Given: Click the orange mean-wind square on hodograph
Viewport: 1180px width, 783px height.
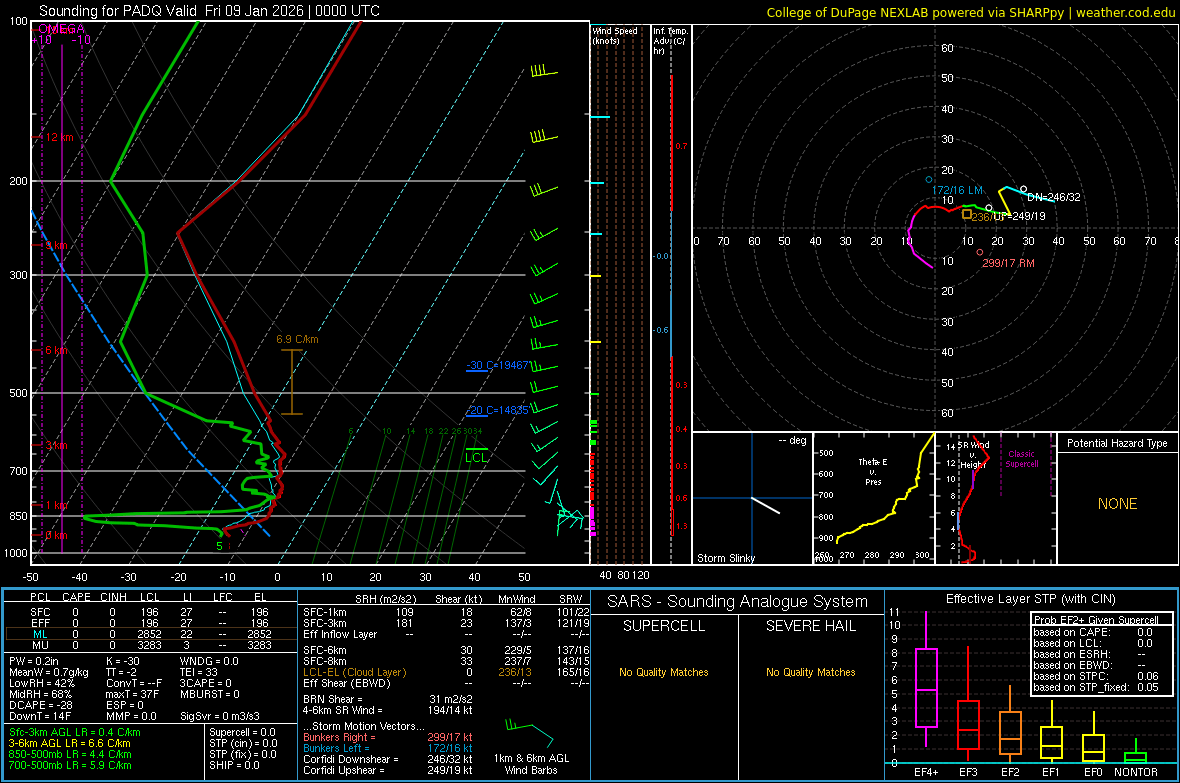Looking at the screenshot, I should 966,215.
